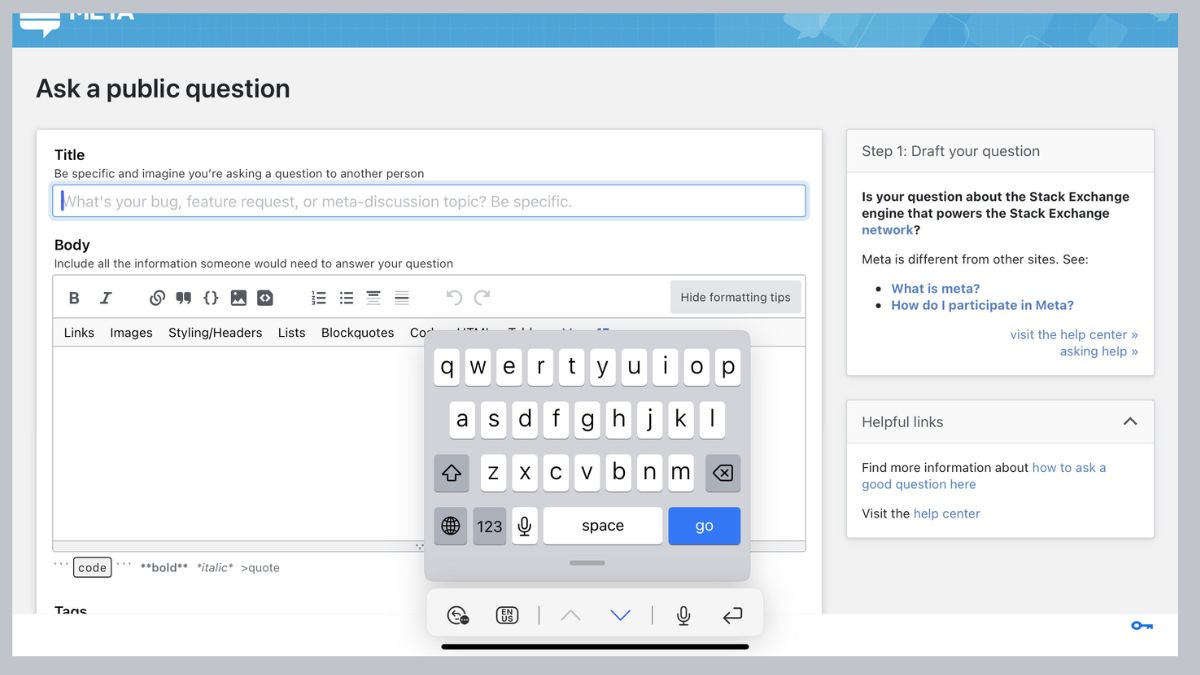The image size is (1200, 675).
Task: Click 'Step 1: Draft your question' heading
Action: pyautogui.click(x=951, y=152)
